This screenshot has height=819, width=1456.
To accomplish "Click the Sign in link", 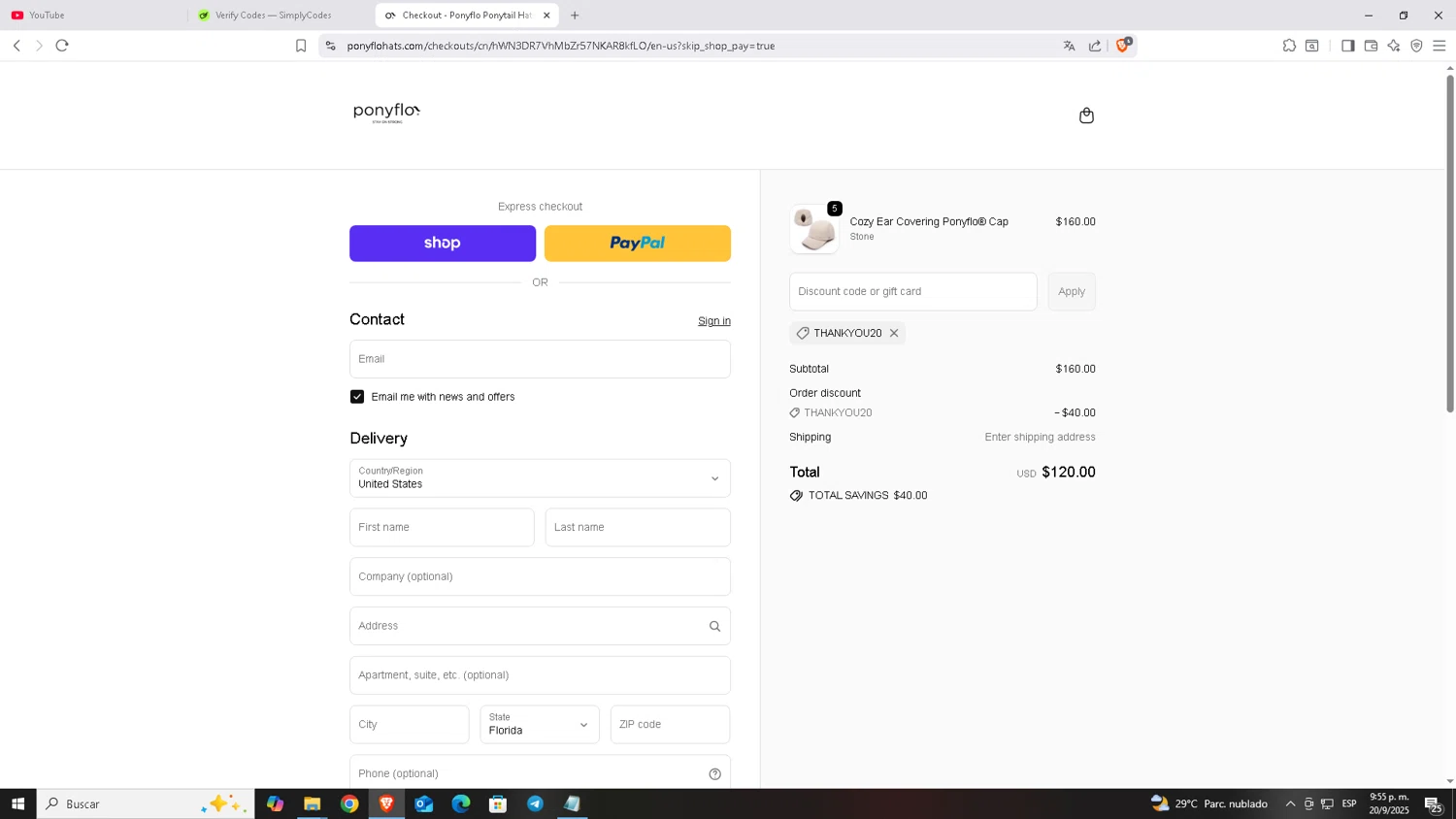I will [x=714, y=321].
